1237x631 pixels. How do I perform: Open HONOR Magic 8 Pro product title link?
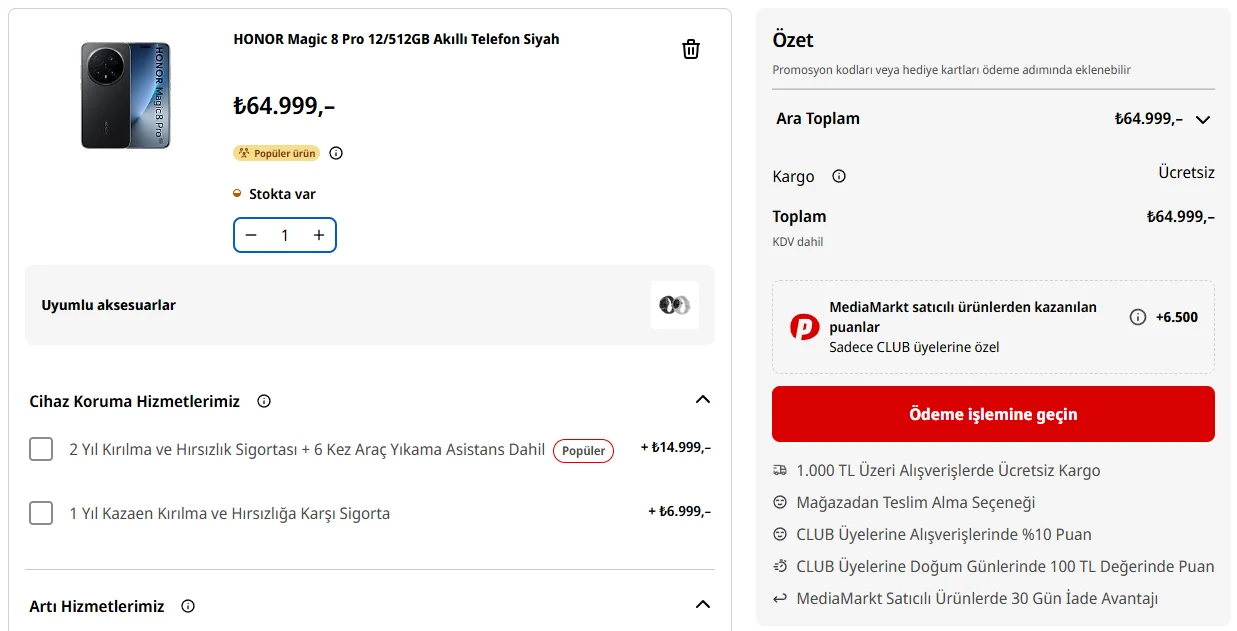point(396,39)
